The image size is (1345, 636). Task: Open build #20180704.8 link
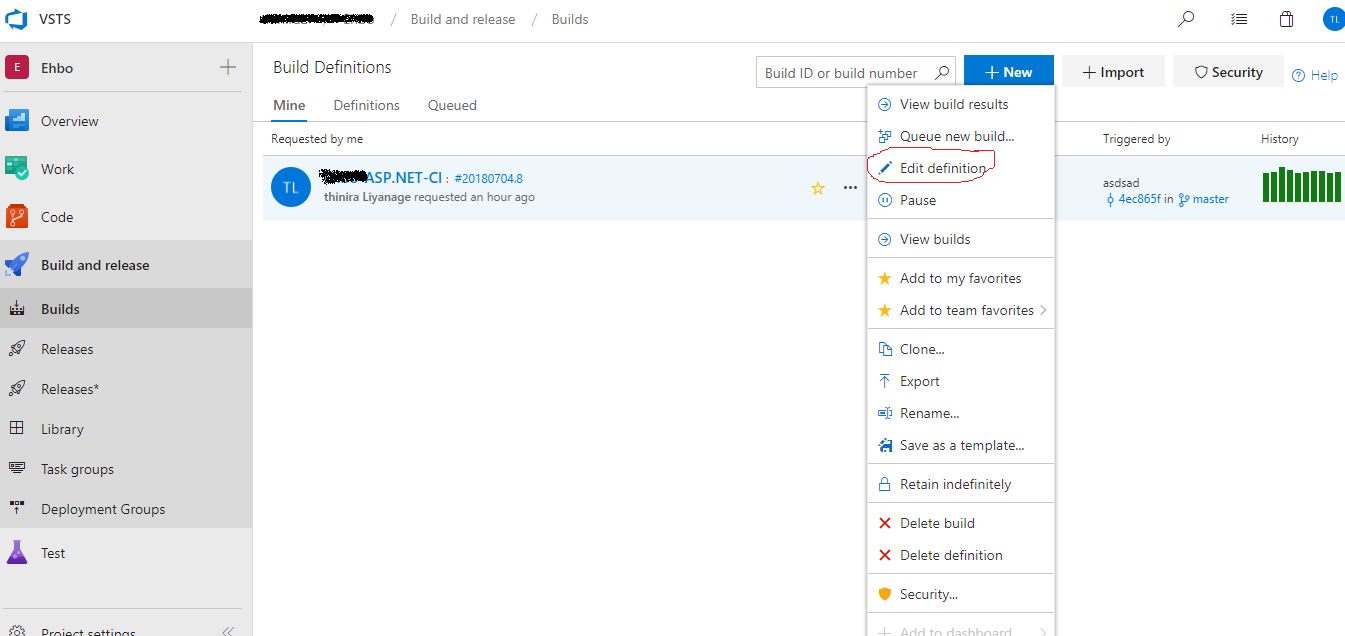[x=488, y=178]
